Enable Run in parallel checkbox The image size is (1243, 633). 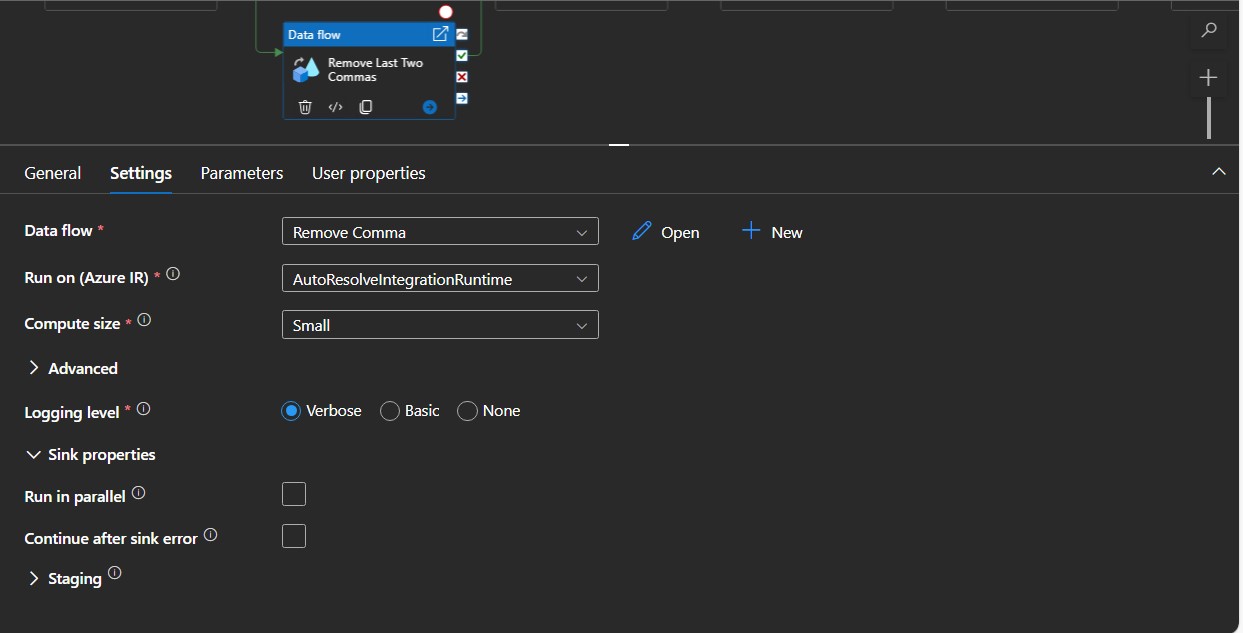[294, 494]
